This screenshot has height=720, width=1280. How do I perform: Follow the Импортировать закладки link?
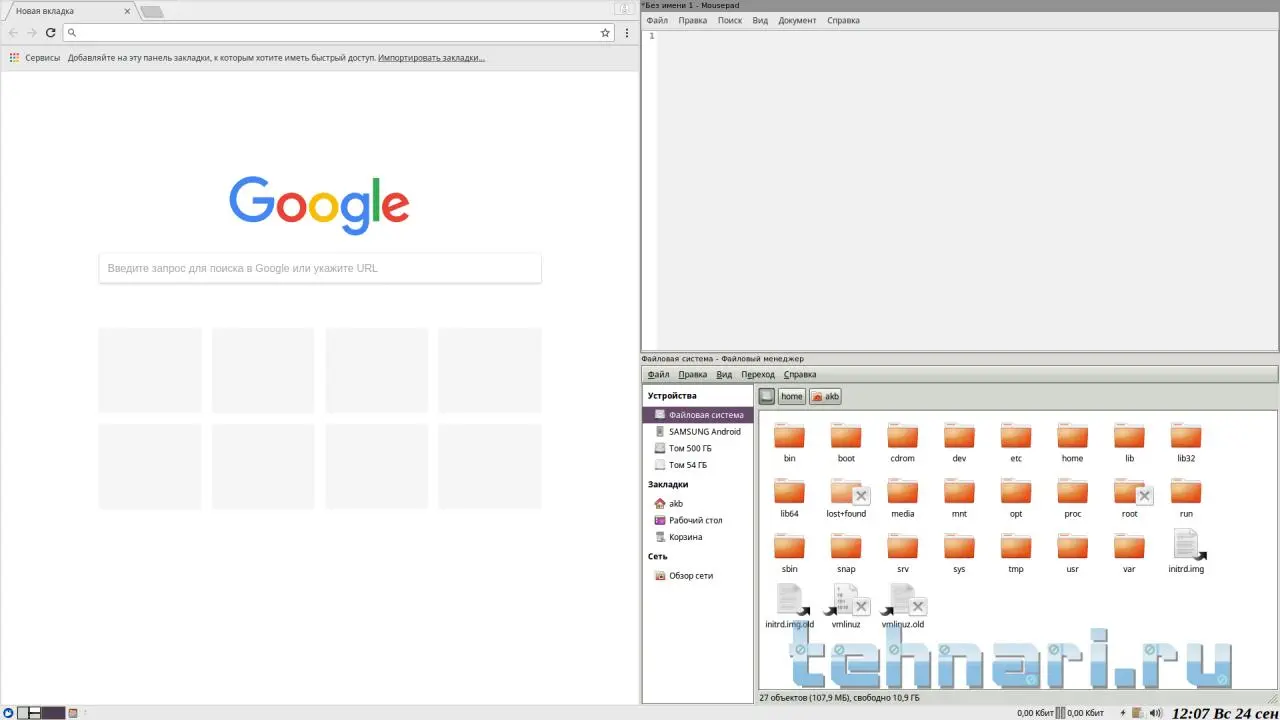(431, 58)
